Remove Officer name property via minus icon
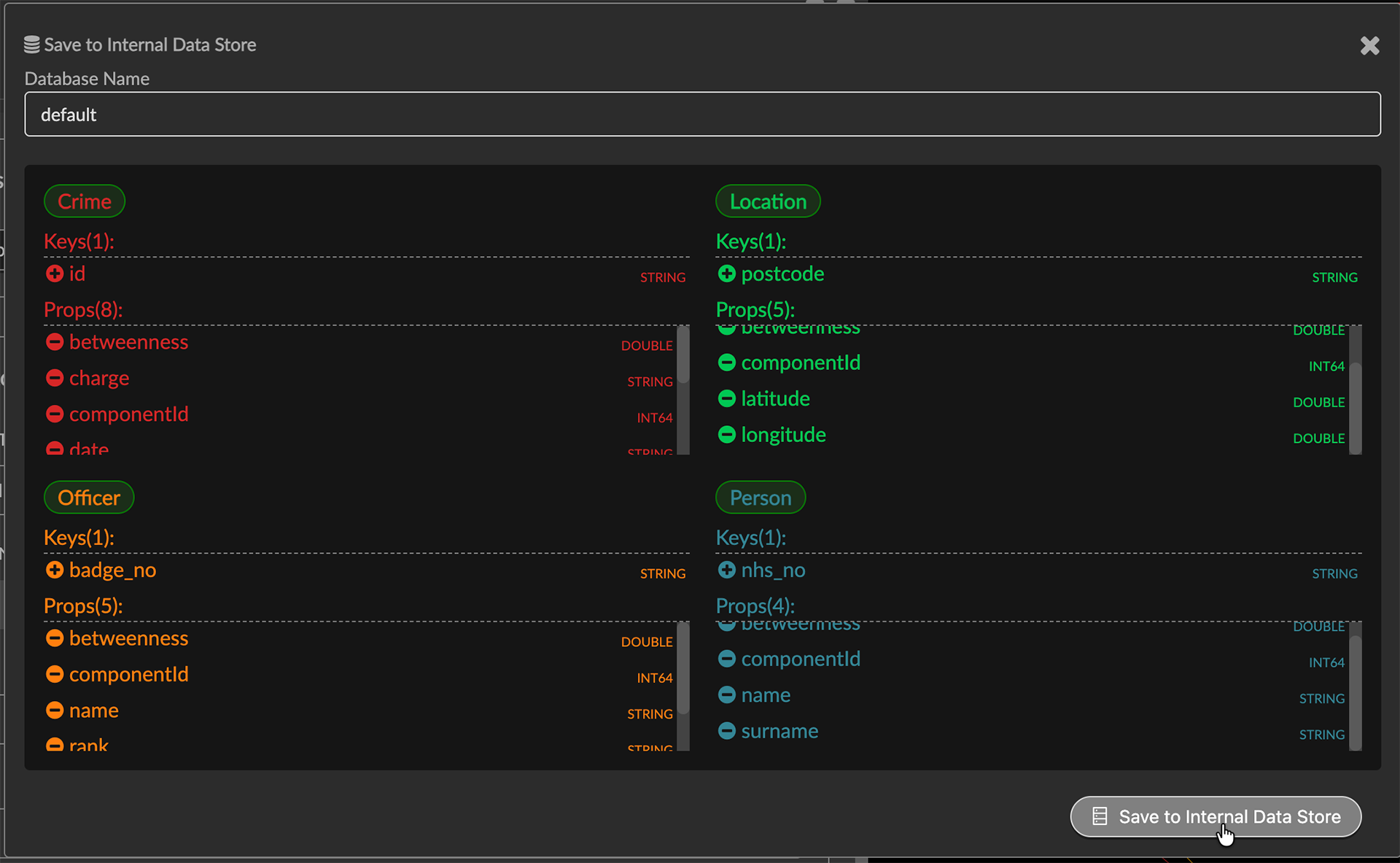Image resolution: width=1400 pixels, height=863 pixels. 54,711
